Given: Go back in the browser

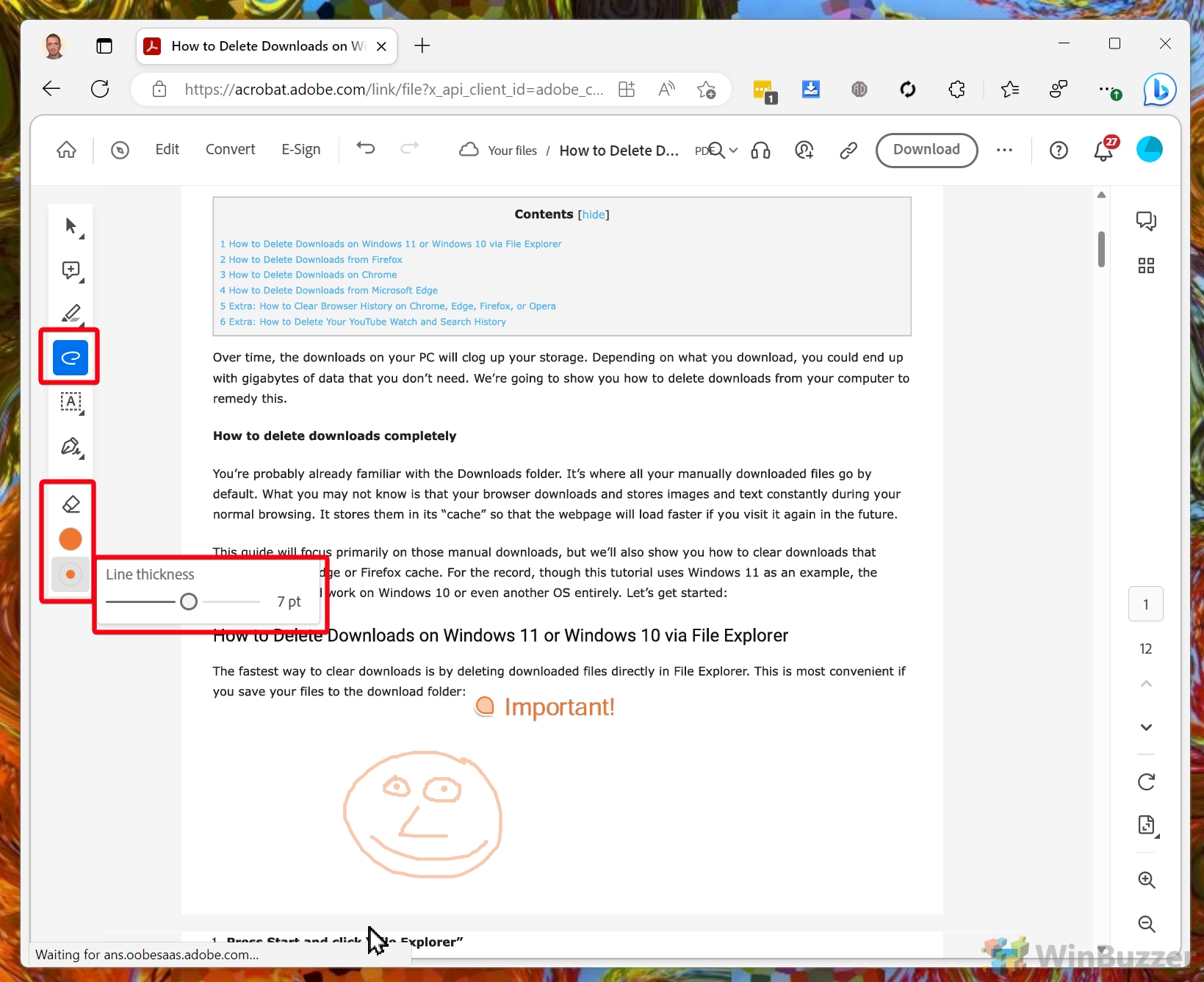Looking at the screenshot, I should [x=51, y=90].
